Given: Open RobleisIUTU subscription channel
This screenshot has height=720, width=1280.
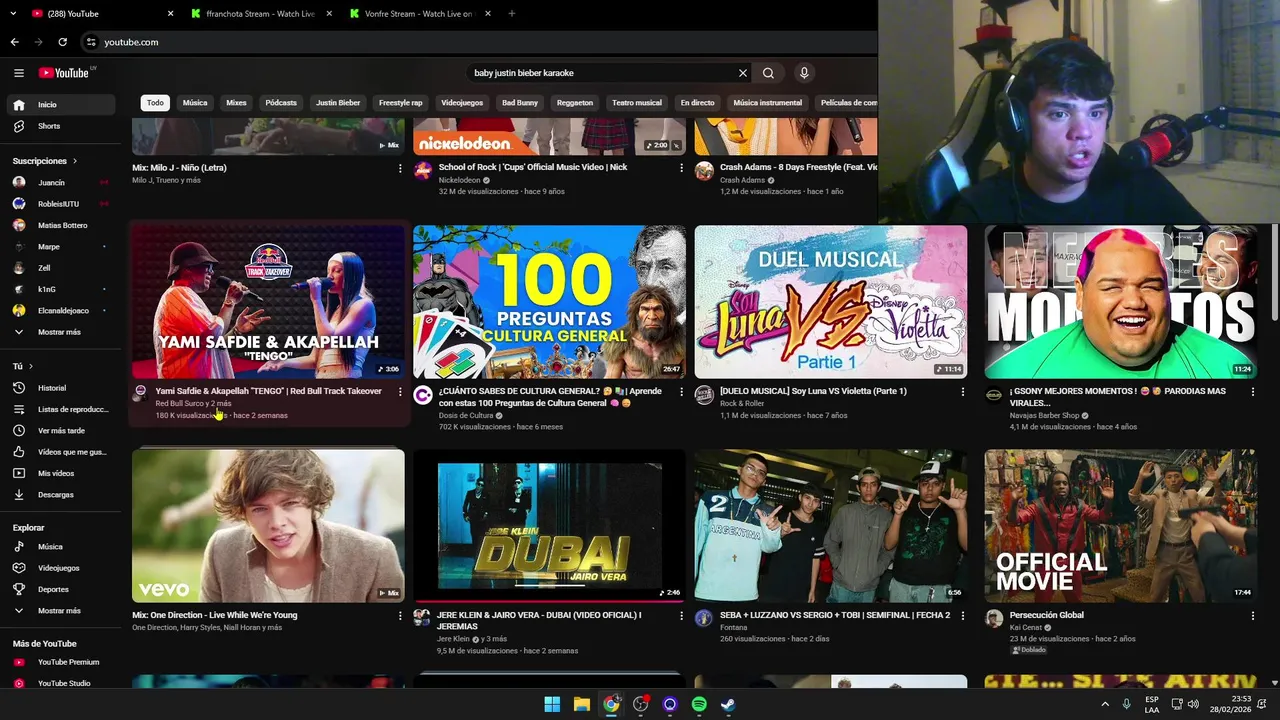Looking at the screenshot, I should (x=63, y=204).
